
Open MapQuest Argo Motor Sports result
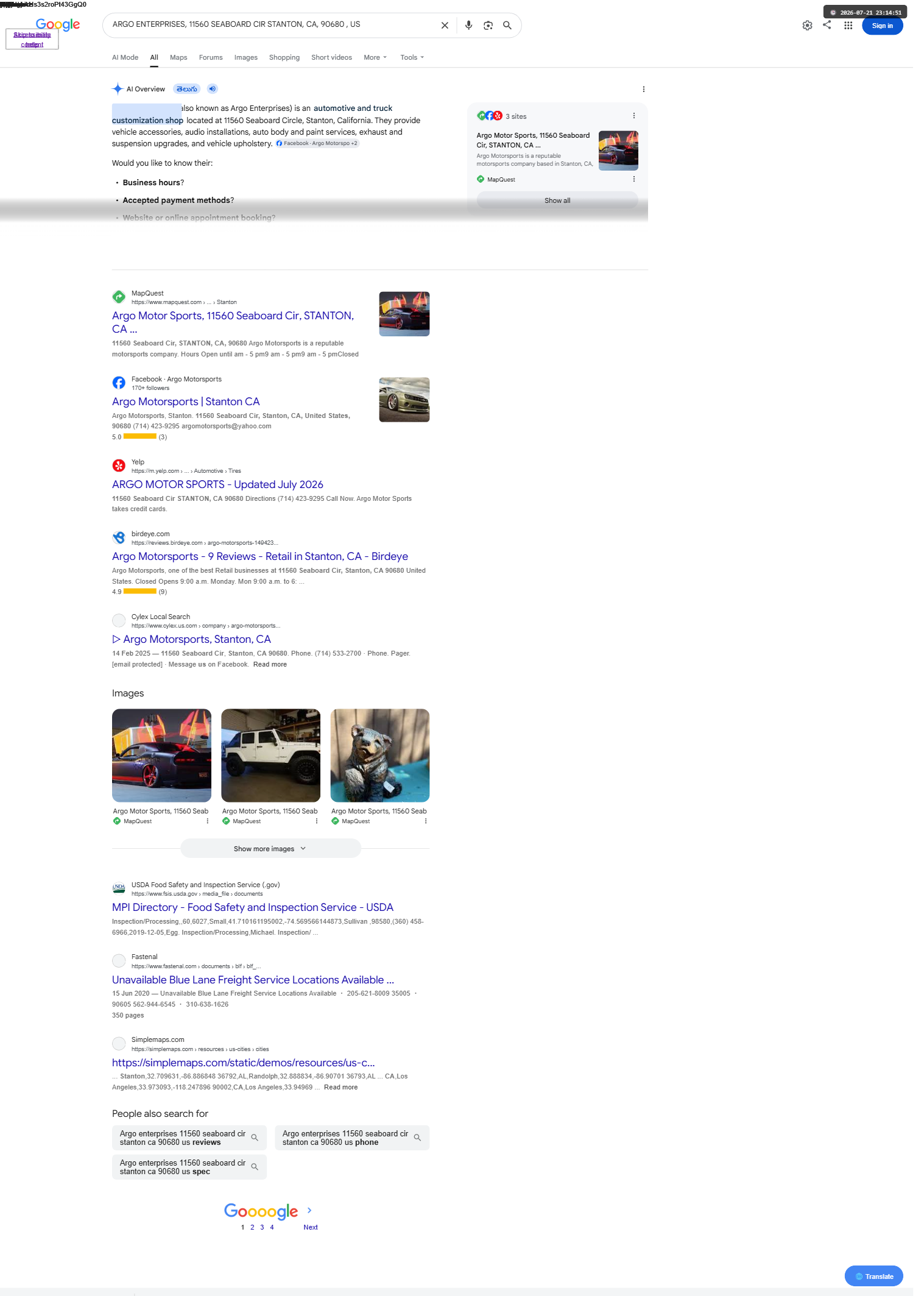click(x=233, y=322)
